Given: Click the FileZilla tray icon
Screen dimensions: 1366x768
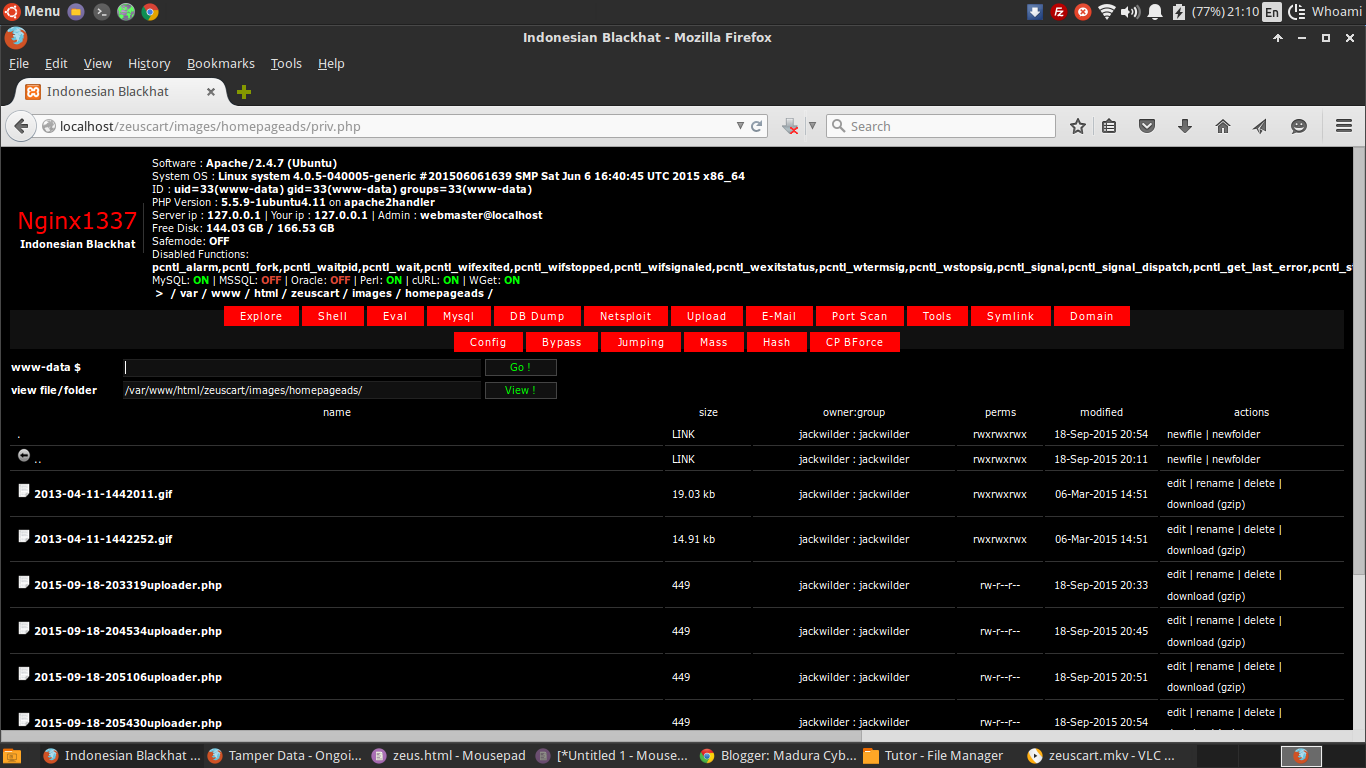Looking at the screenshot, I should [x=1059, y=12].
